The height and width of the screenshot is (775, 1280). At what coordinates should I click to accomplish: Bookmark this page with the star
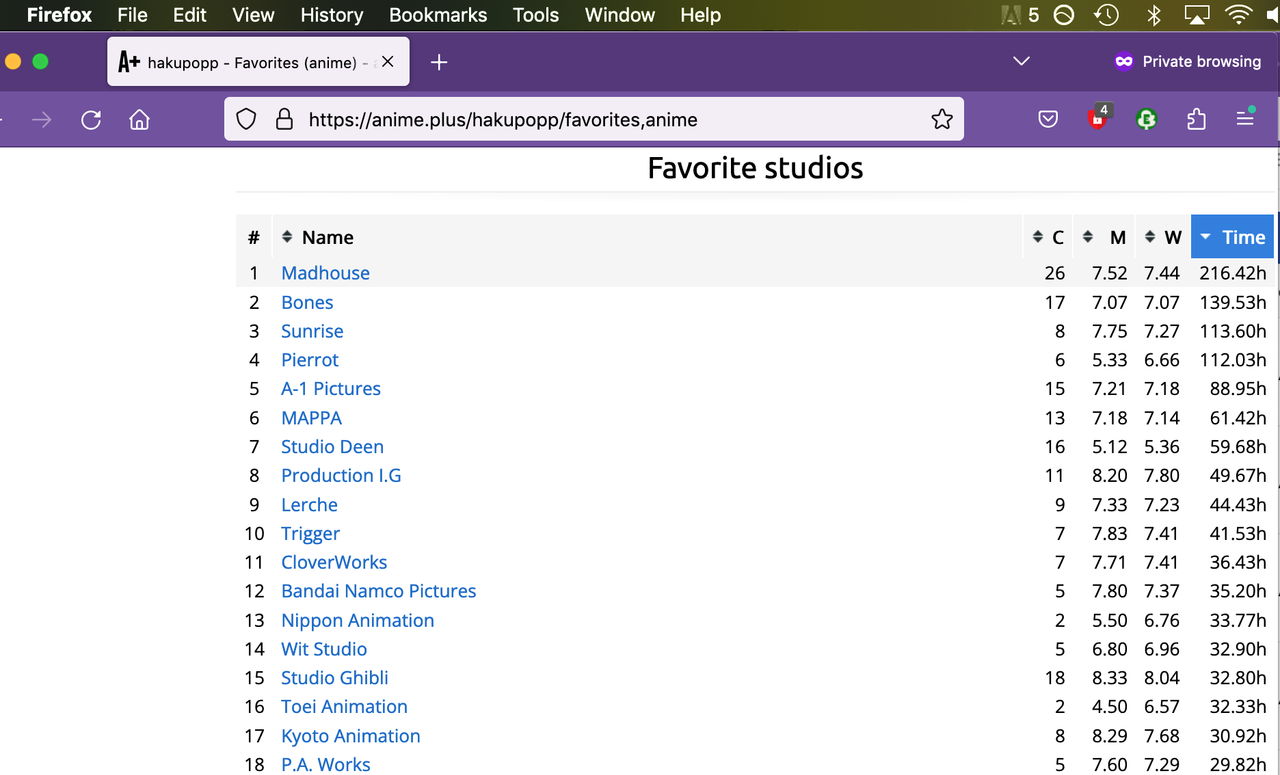point(942,120)
